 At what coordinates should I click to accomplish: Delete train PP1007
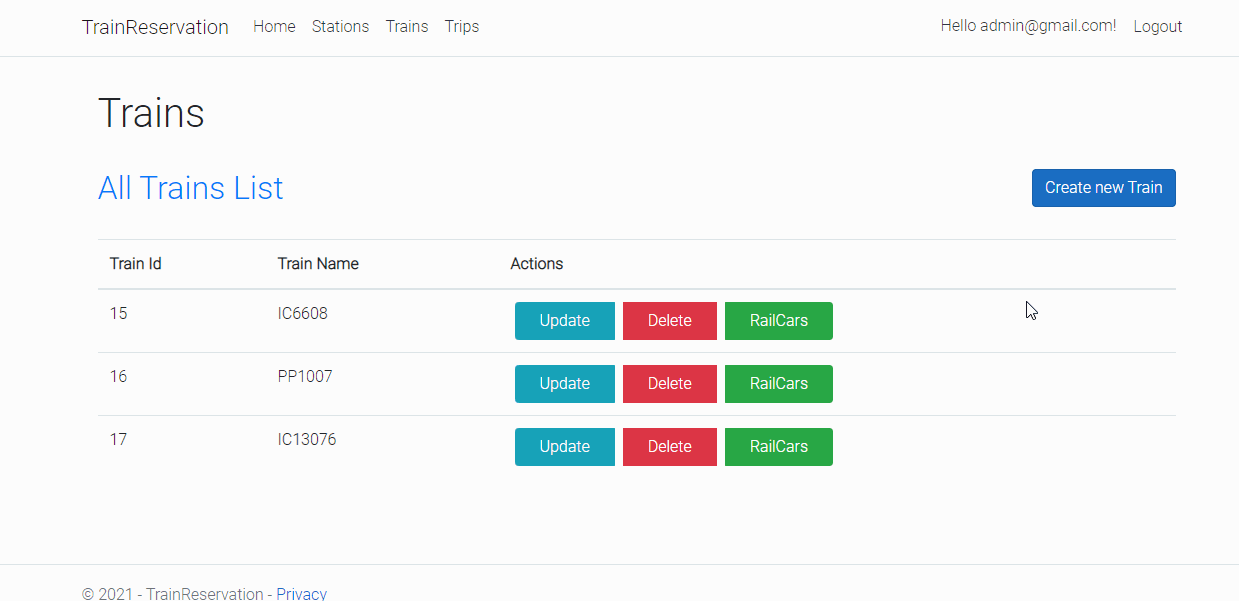pyautogui.click(x=669, y=383)
